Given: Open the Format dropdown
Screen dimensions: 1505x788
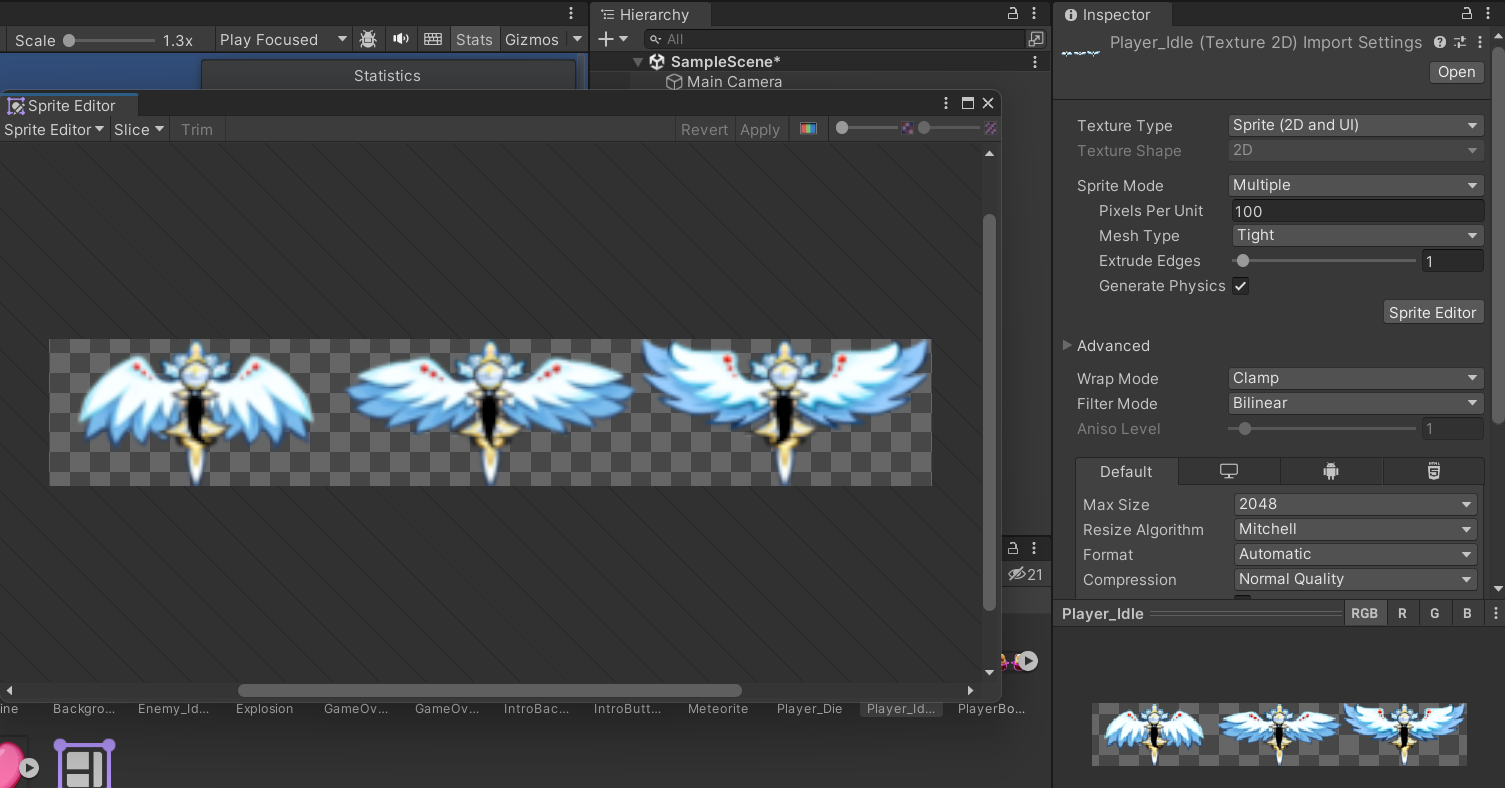Looking at the screenshot, I should coord(1355,554).
